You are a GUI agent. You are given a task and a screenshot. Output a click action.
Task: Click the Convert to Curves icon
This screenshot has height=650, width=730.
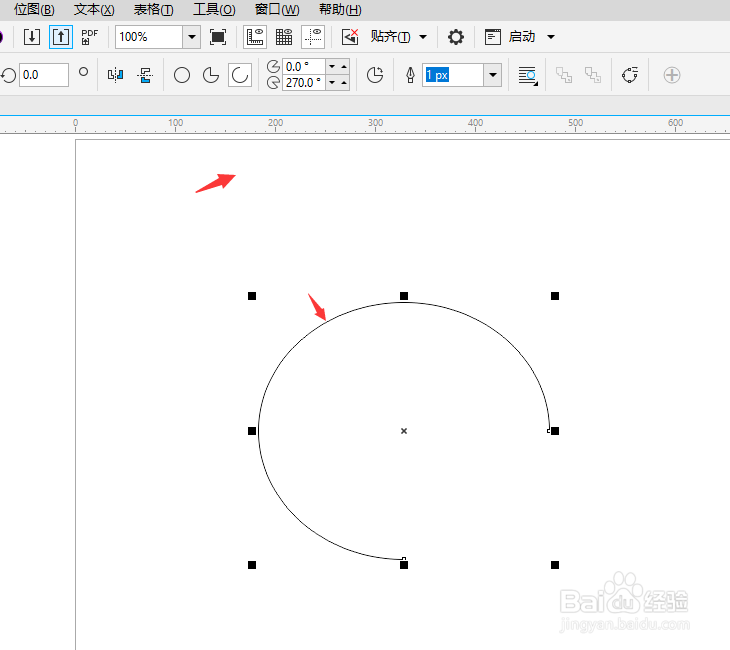[x=629, y=75]
